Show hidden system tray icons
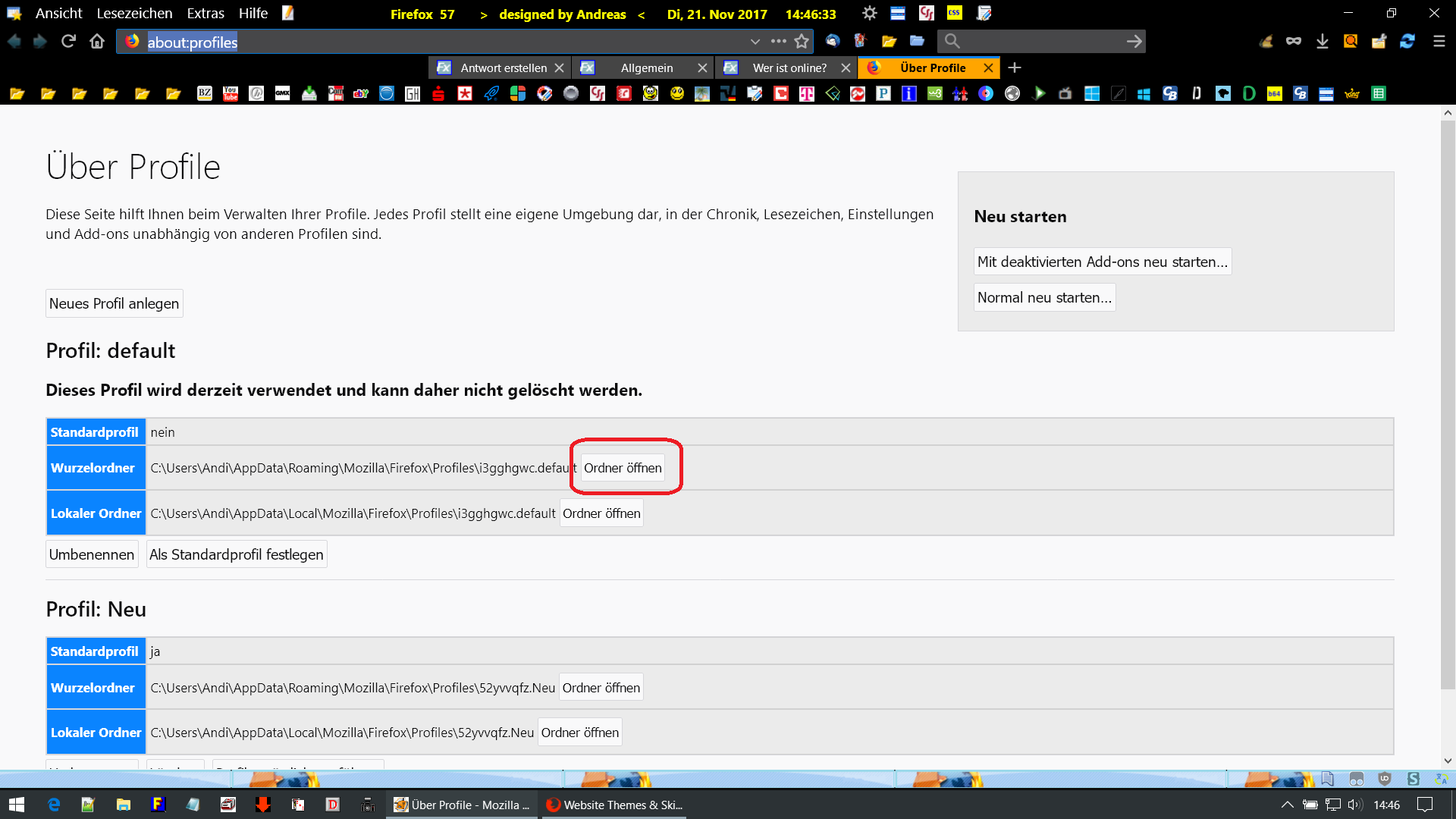 pos(1287,805)
